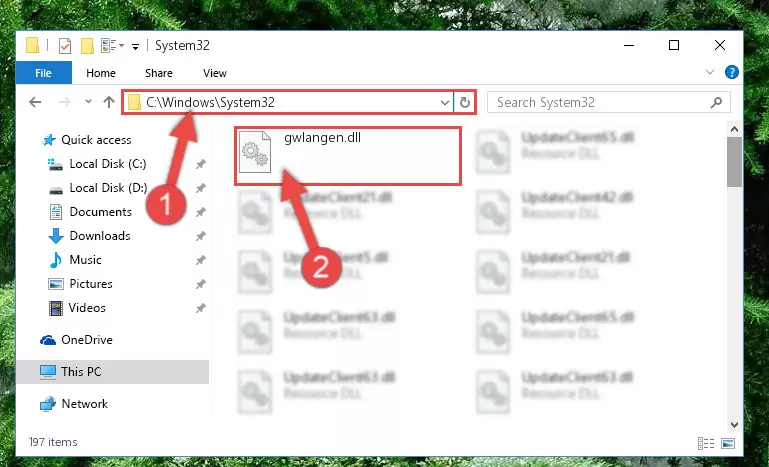Open the recent locations dropdown

[88, 102]
